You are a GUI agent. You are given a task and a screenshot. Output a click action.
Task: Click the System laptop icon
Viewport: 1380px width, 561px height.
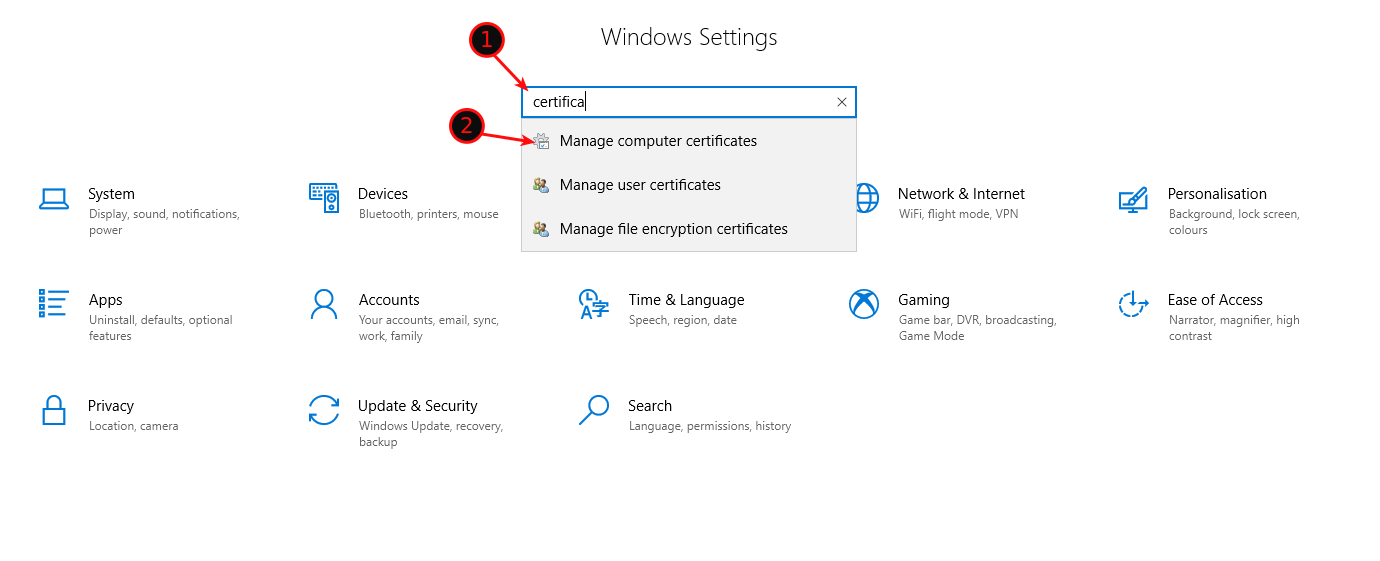point(54,199)
